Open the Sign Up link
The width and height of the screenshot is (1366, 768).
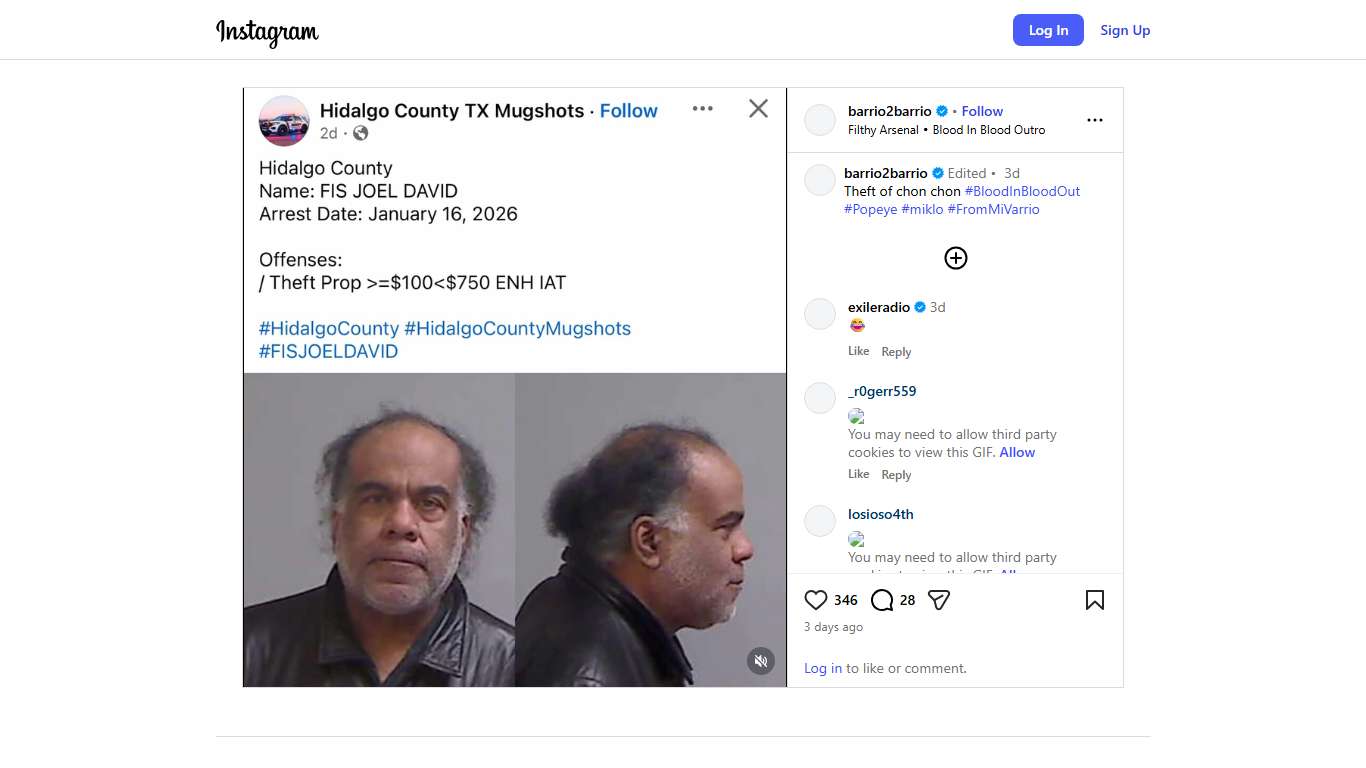click(x=1125, y=30)
